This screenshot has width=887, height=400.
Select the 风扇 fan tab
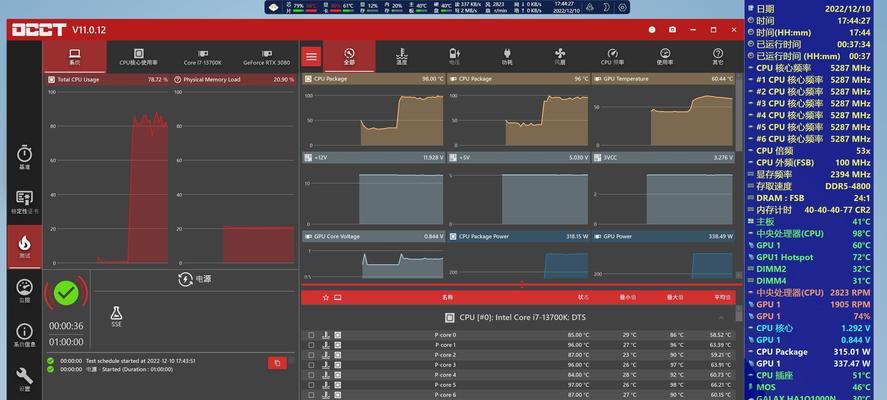click(559, 56)
